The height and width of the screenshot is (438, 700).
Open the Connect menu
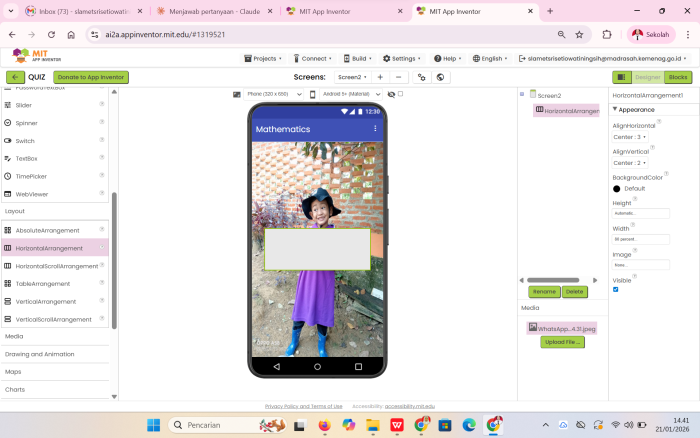click(x=312, y=58)
